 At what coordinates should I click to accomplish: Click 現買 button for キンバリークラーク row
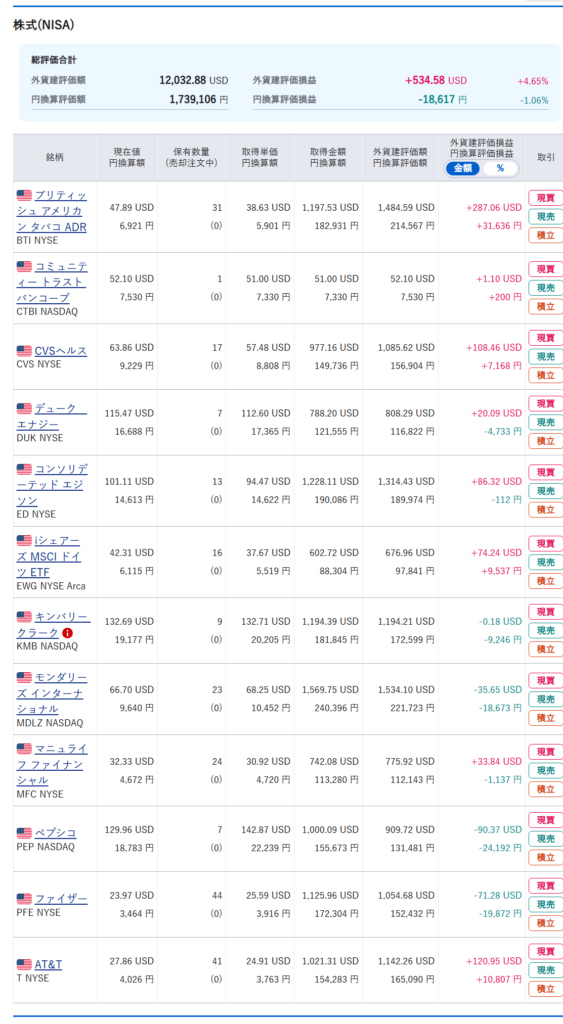(x=545, y=612)
